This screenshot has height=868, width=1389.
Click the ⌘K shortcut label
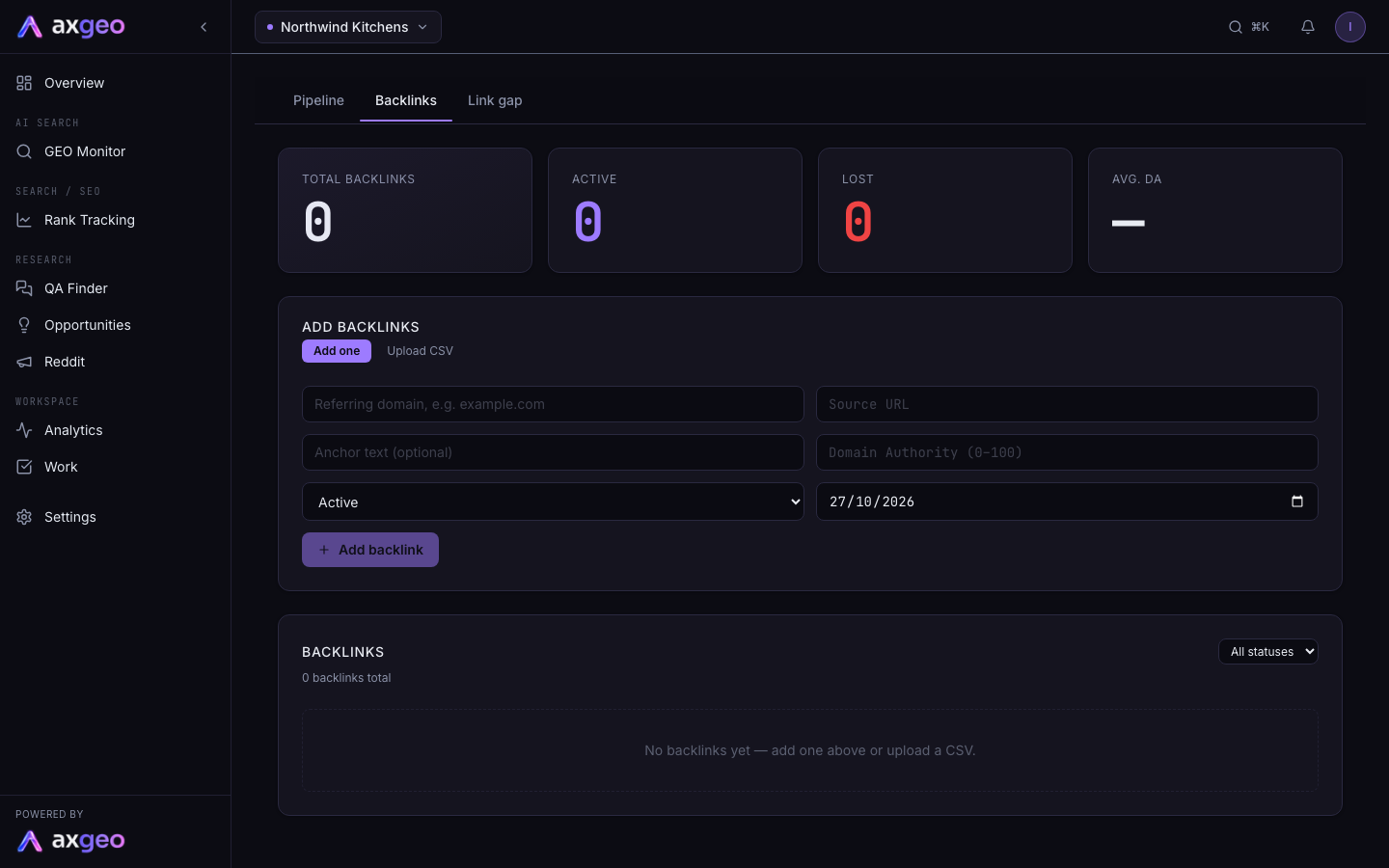[1260, 27]
